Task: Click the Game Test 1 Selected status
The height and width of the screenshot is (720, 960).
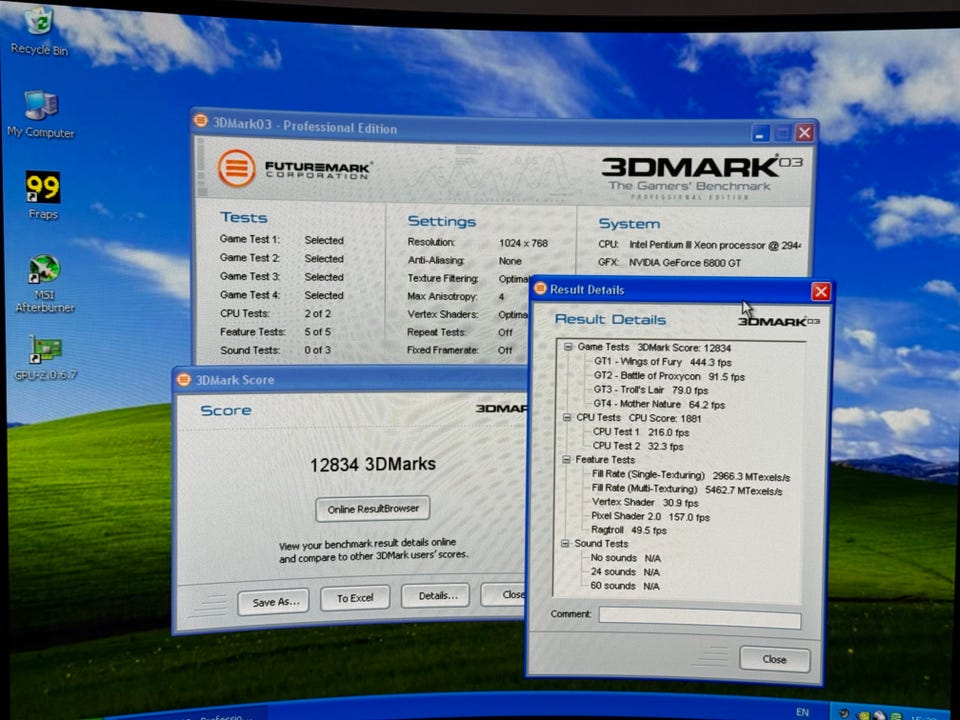Action: tap(324, 241)
